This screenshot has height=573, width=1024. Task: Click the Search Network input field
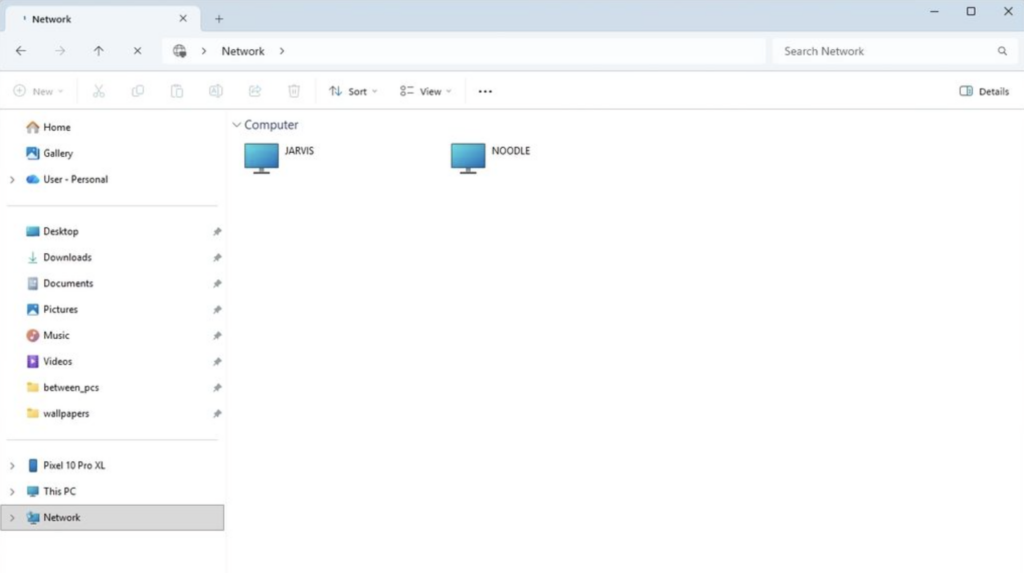coord(880,51)
